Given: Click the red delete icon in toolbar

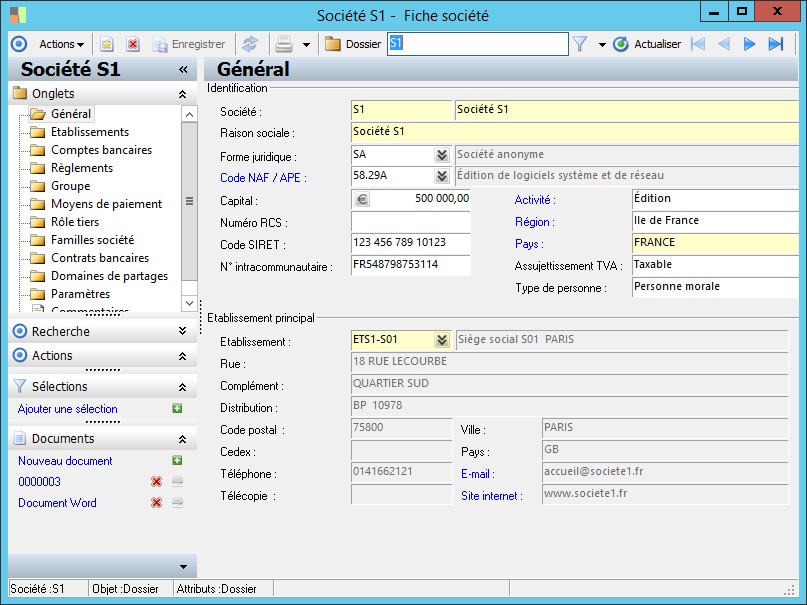Looking at the screenshot, I should [132, 44].
